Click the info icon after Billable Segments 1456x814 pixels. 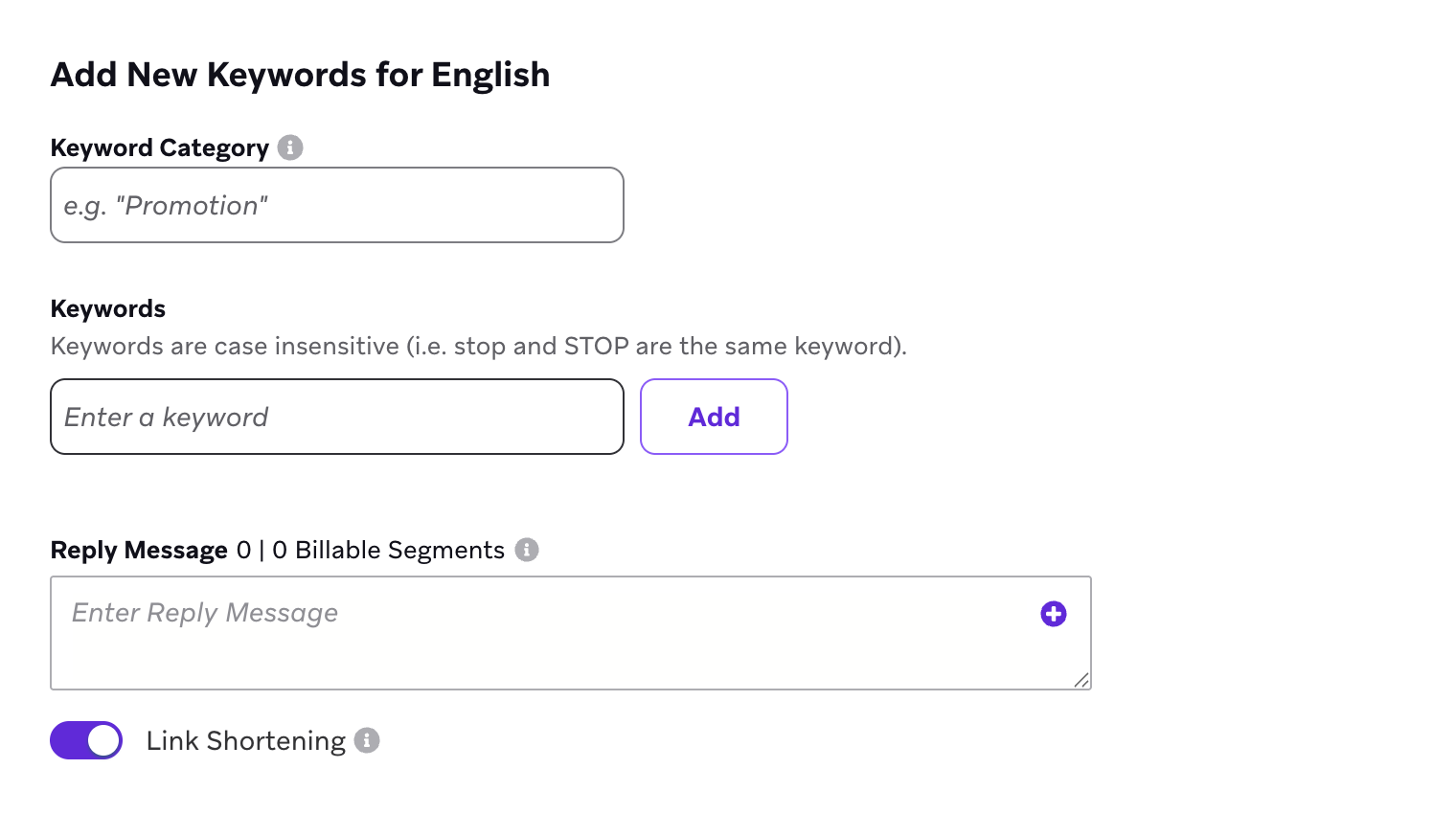tap(527, 550)
